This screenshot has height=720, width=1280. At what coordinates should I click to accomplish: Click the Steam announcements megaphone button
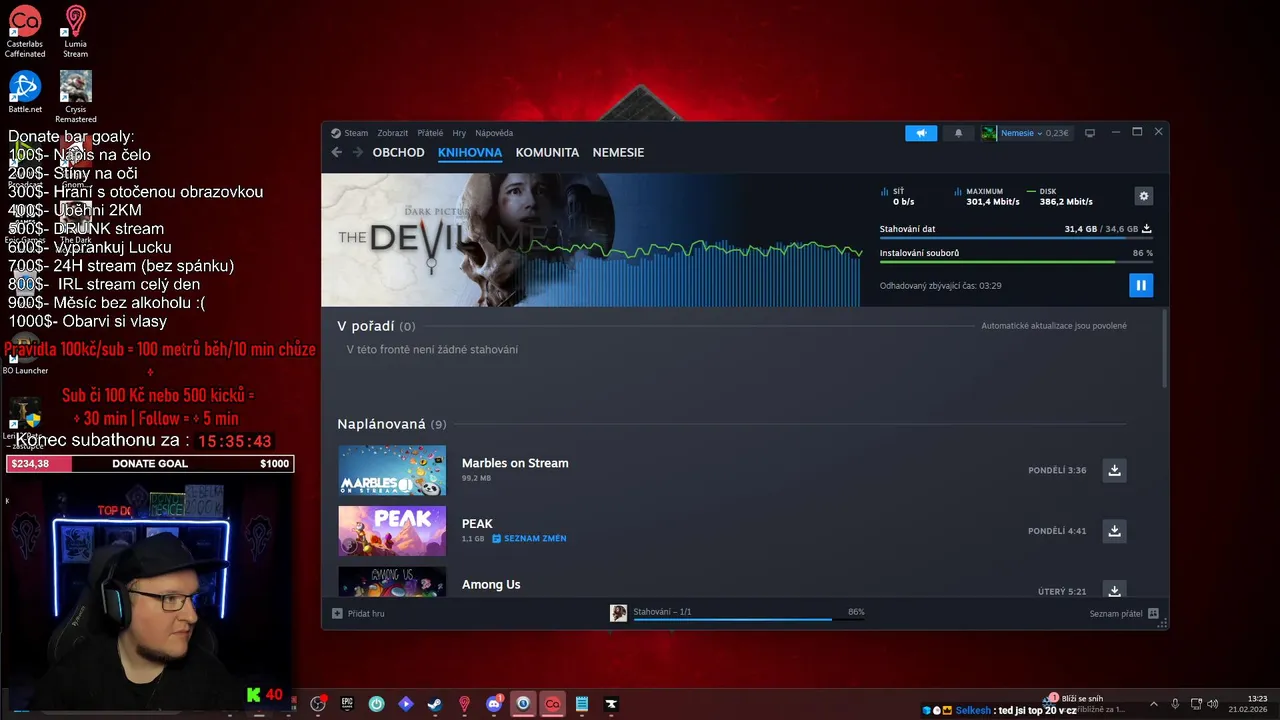[x=921, y=133]
